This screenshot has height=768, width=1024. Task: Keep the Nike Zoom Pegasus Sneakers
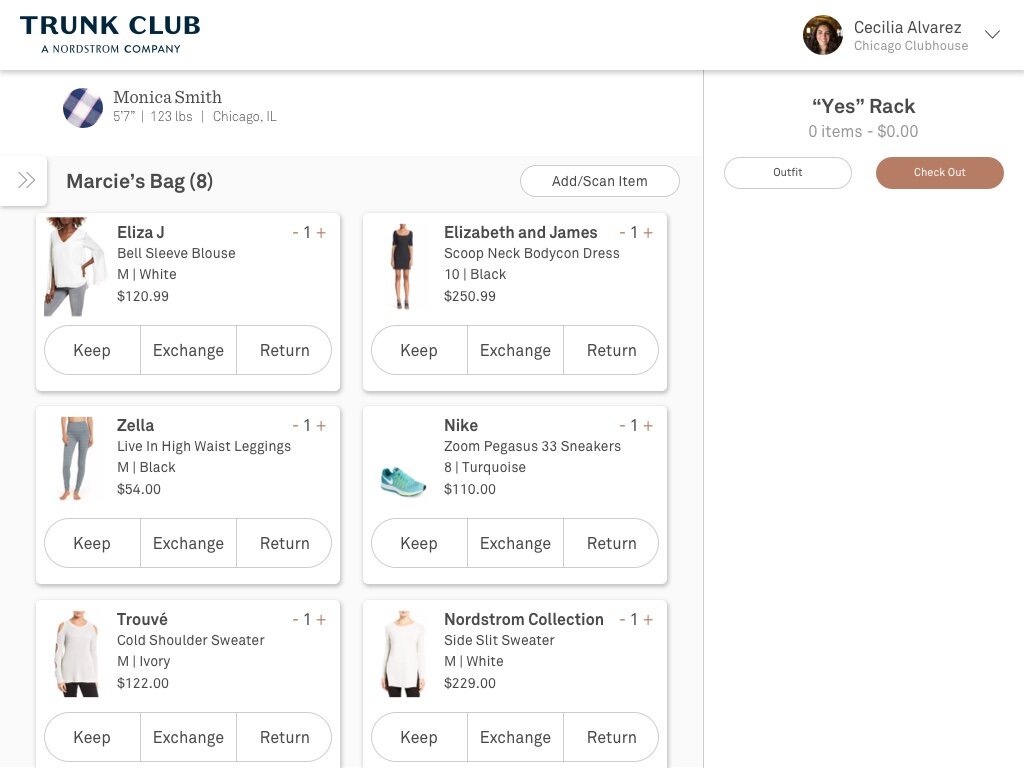pyautogui.click(x=419, y=543)
